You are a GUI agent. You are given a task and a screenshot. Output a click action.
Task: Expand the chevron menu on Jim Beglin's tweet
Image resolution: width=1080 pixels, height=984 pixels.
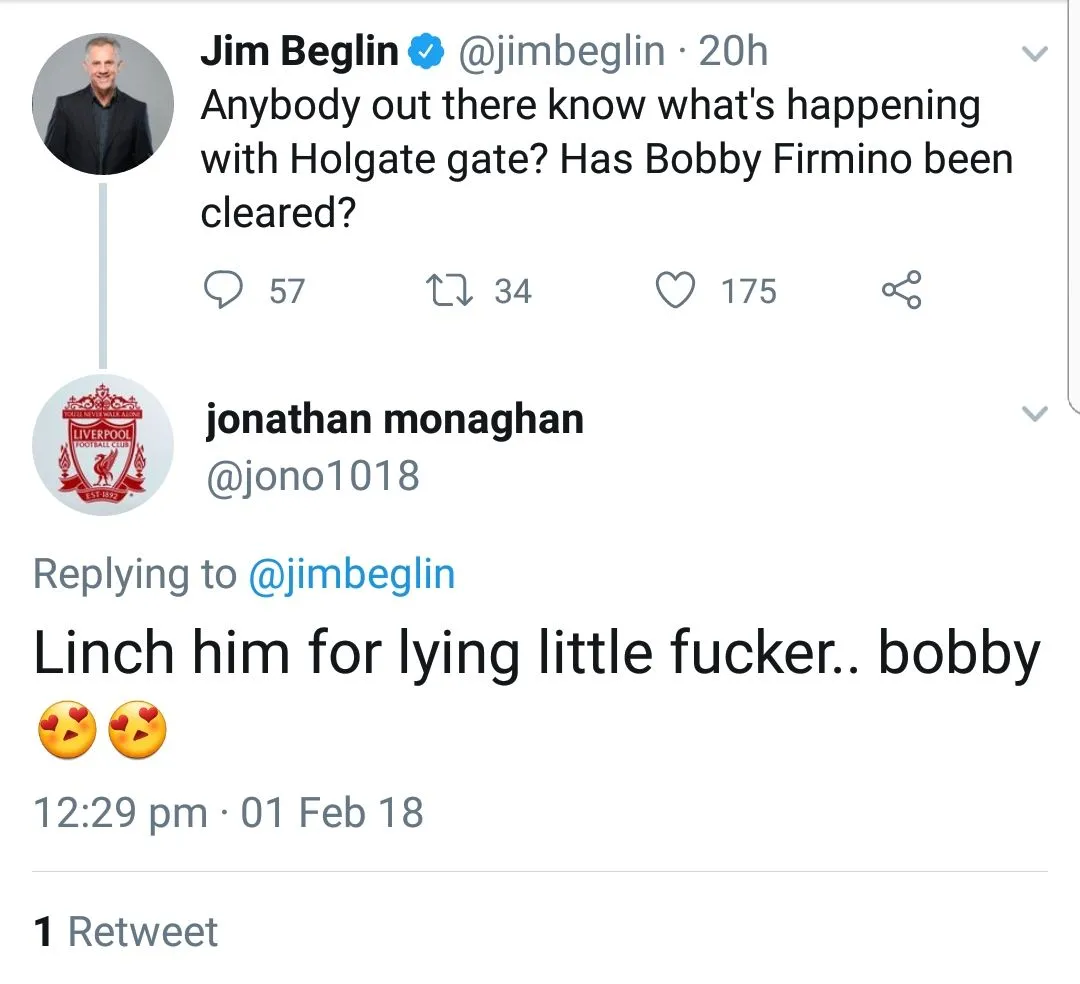1035,54
